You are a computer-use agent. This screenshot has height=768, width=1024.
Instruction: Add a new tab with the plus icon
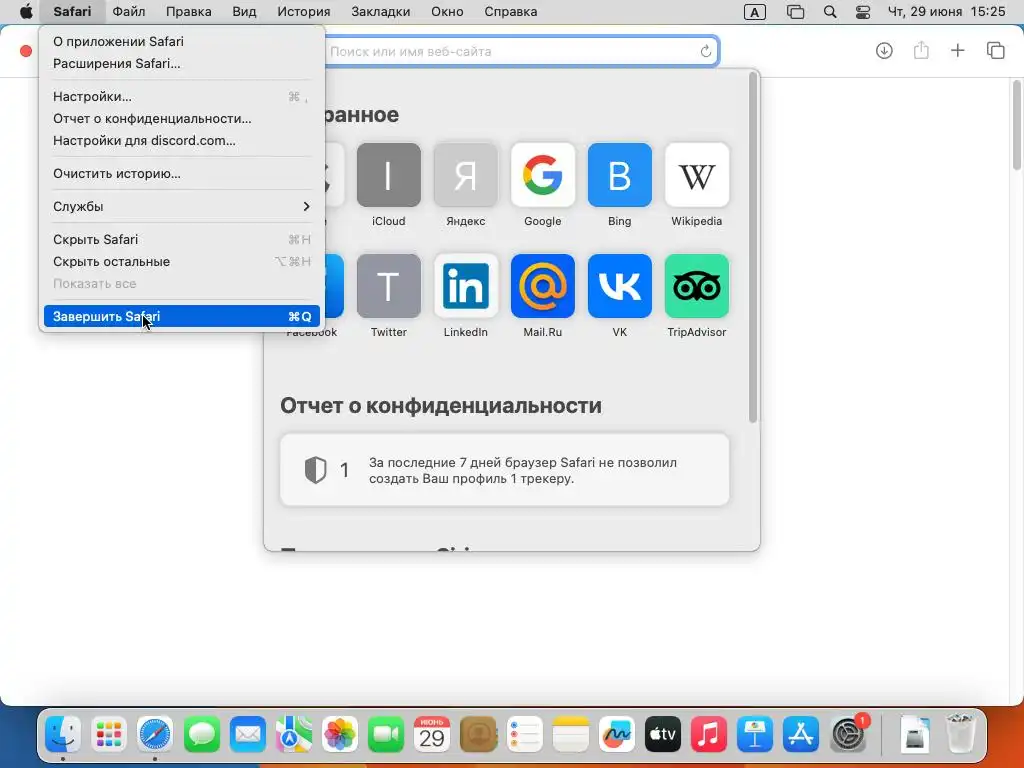957,50
